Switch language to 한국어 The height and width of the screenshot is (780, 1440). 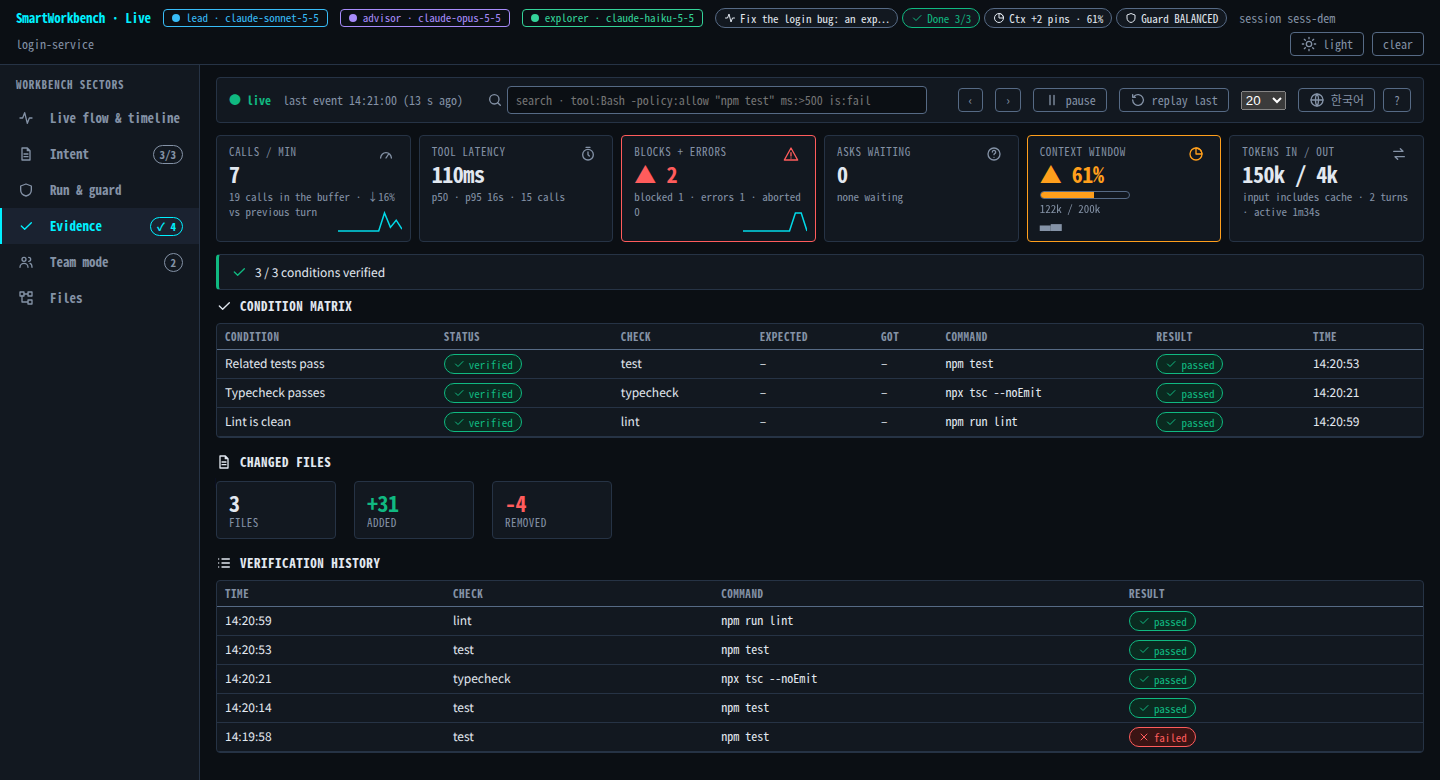pos(1336,100)
